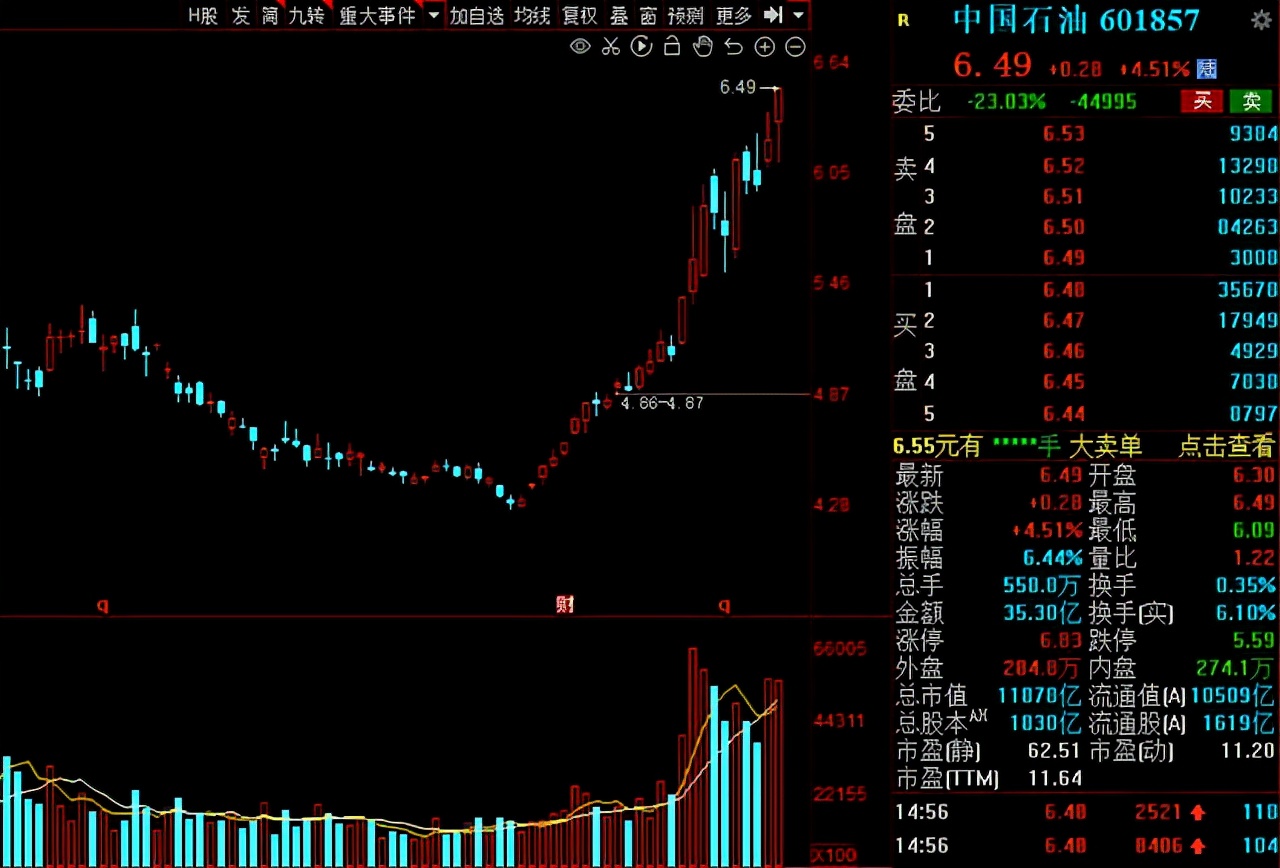The height and width of the screenshot is (868, 1280).
Task: Select buy level 5 price 6.44
Action: [x=1063, y=413]
